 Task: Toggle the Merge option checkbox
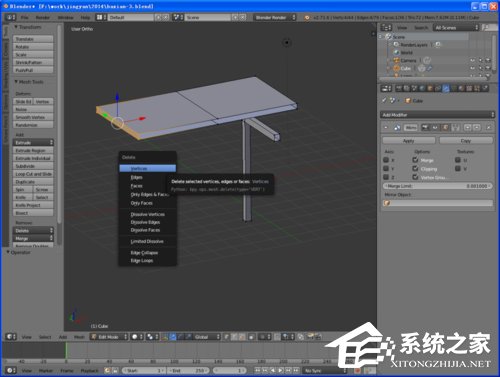pyautogui.click(x=415, y=160)
